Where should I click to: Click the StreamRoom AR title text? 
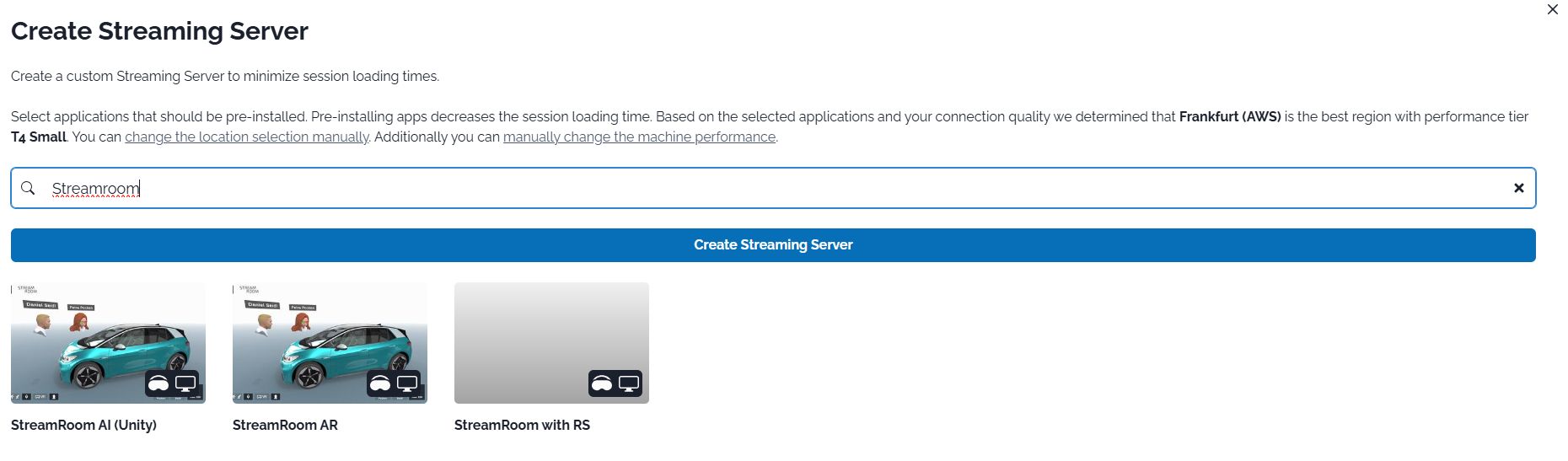point(285,425)
